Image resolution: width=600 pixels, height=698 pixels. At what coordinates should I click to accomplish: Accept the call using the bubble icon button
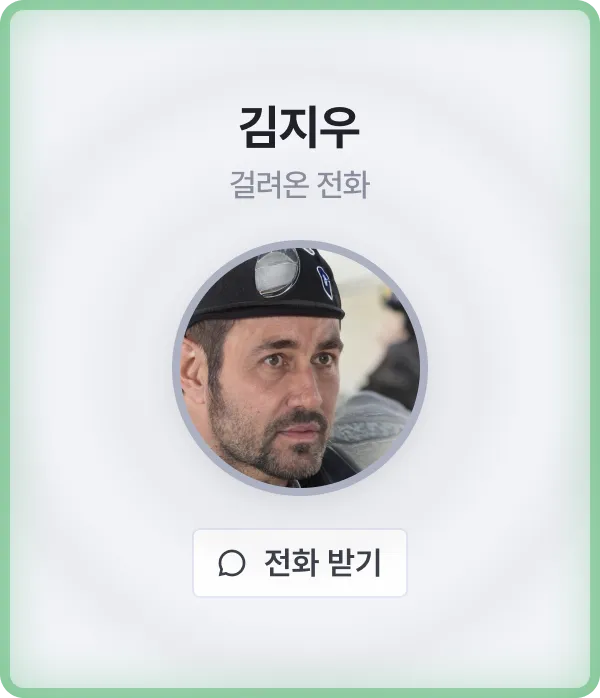click(300, 563)
